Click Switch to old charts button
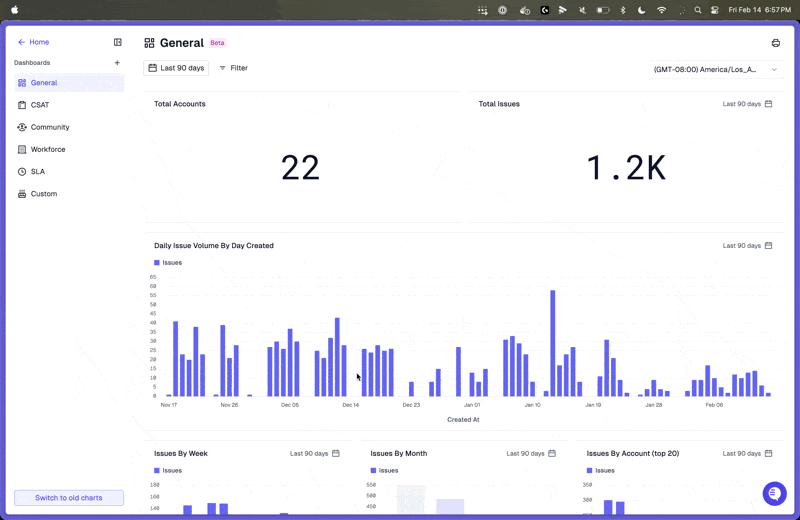This screenshot has width=800, height=520. point(69,498)
